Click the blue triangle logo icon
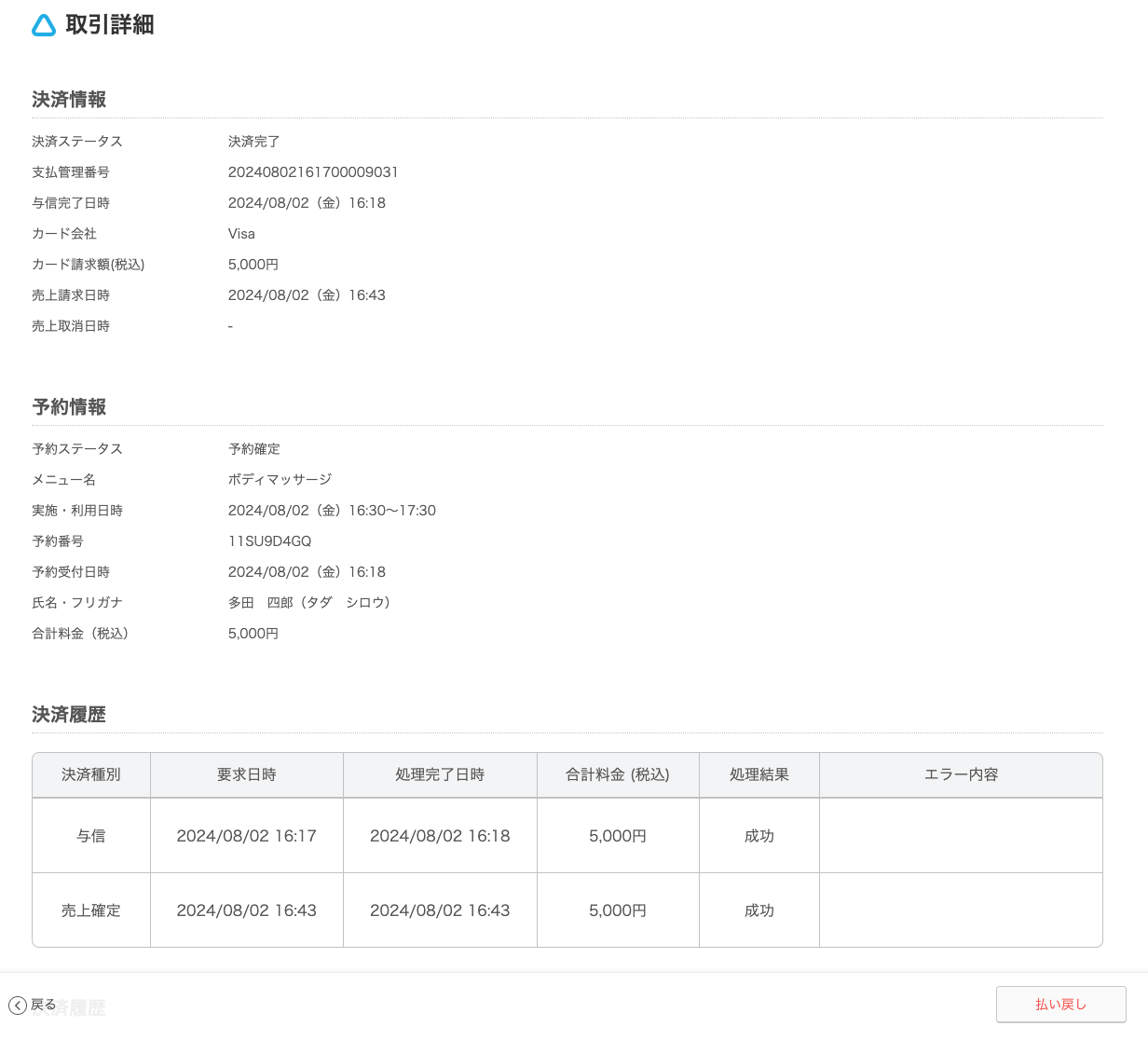 (x=44, y=25)
